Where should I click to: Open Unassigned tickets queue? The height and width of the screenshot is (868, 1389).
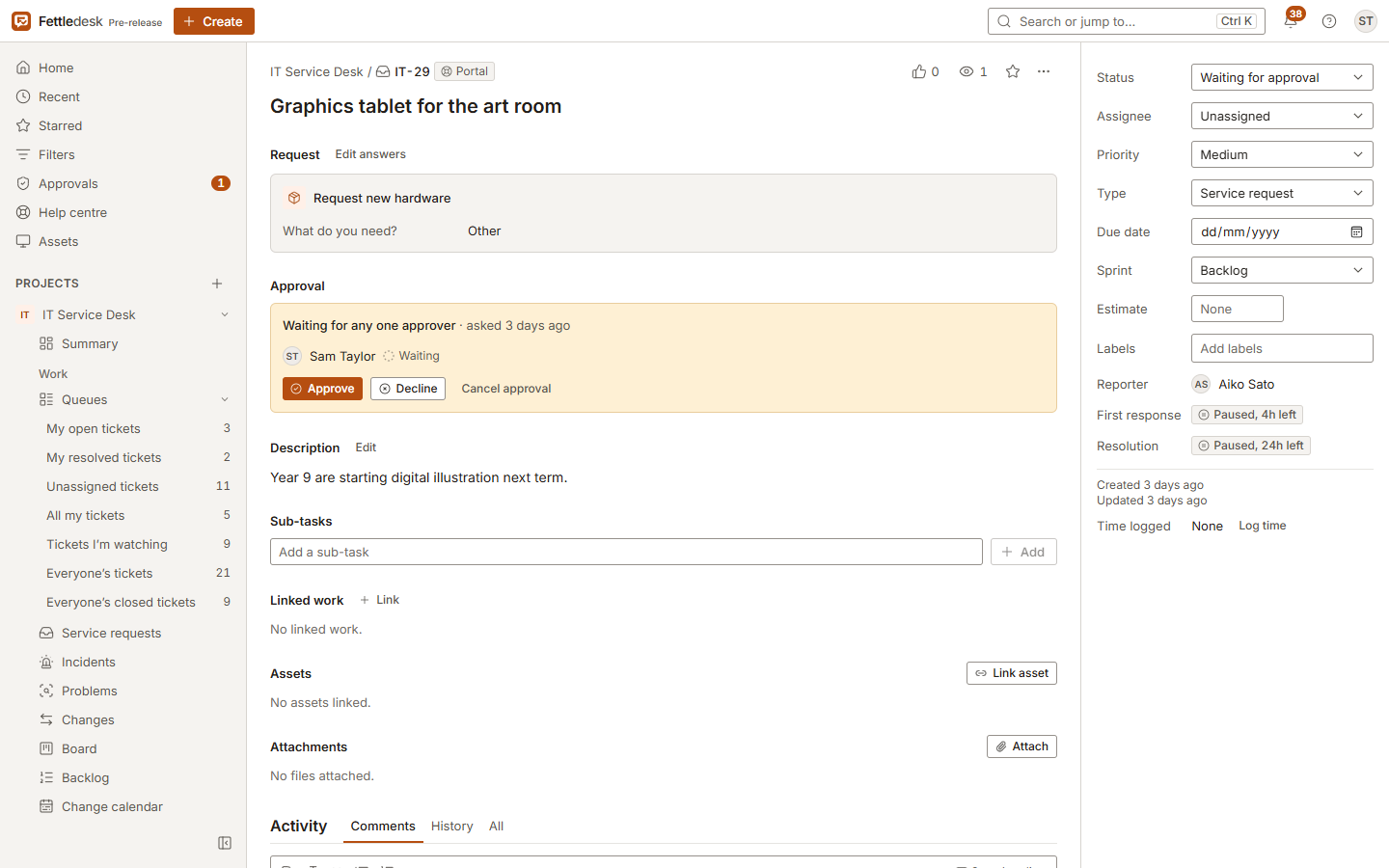pos(139,486)
